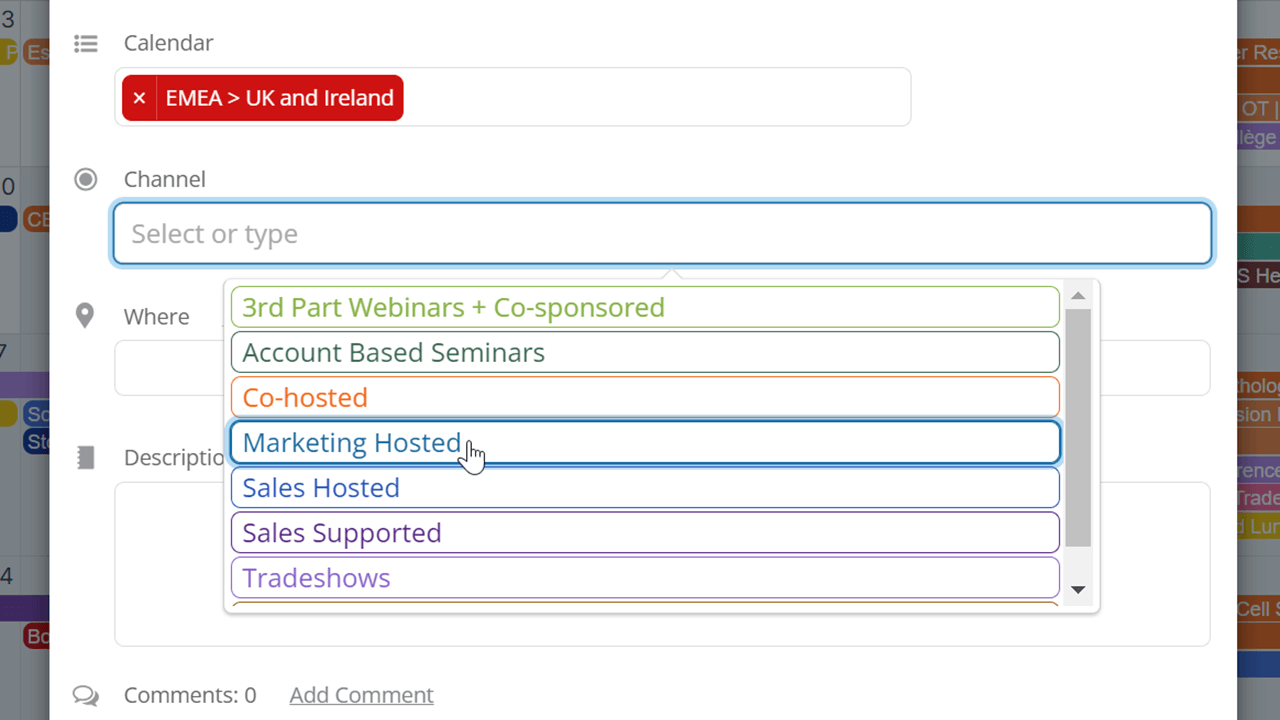
Task: Choose Account Based Seminars option
Action: point(645,352)
